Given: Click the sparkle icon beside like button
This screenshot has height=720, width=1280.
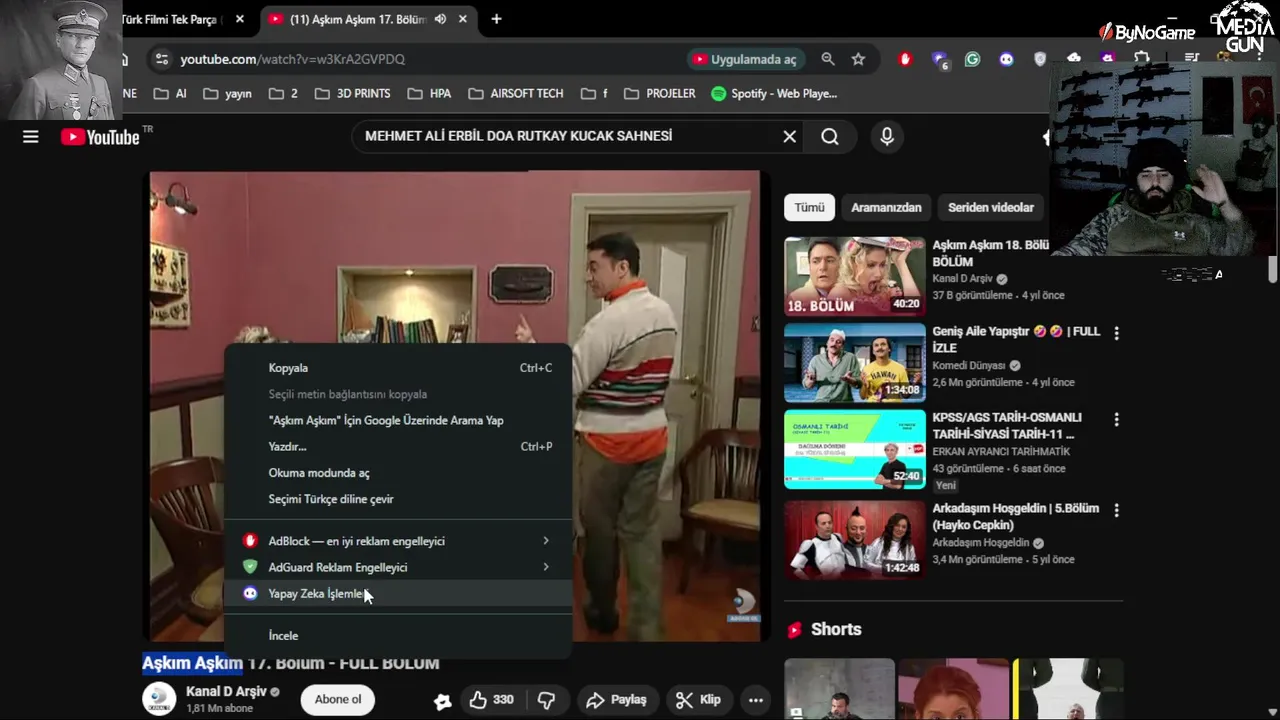Looking at the screenshot, I should (442, 701).
